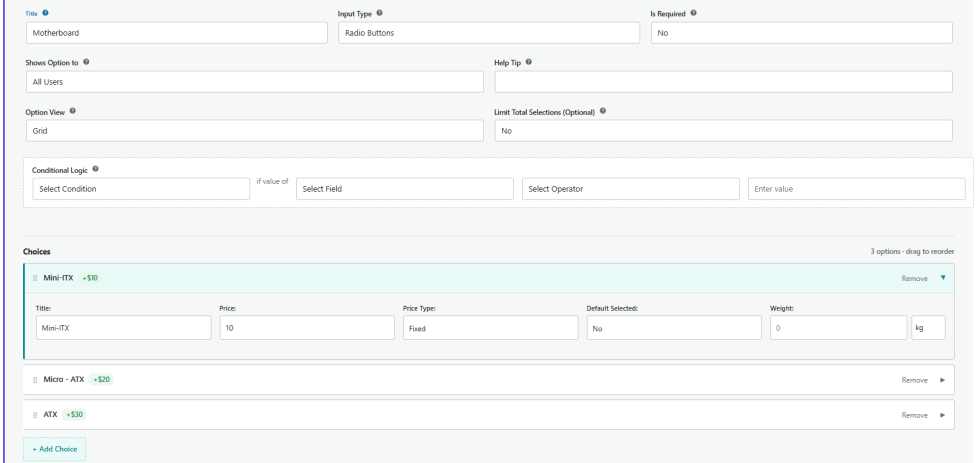Click the ATX choice header title
Viewport: 980px width, 463px height.
[50, 414]
